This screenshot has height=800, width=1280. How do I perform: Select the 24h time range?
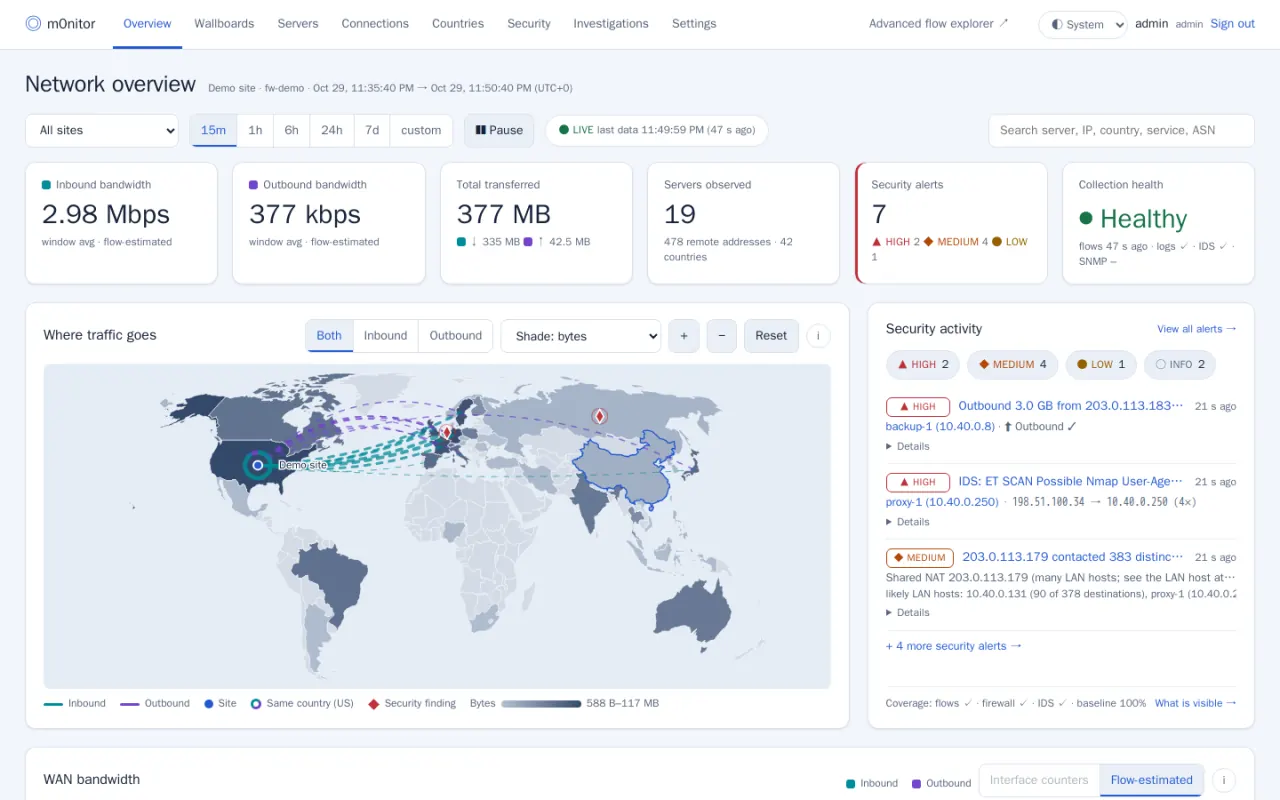pos(332,130)
